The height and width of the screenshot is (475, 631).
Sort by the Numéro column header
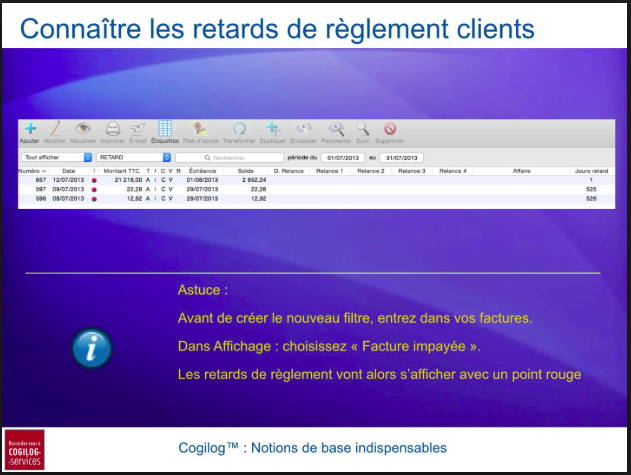(x=33, y=171)
